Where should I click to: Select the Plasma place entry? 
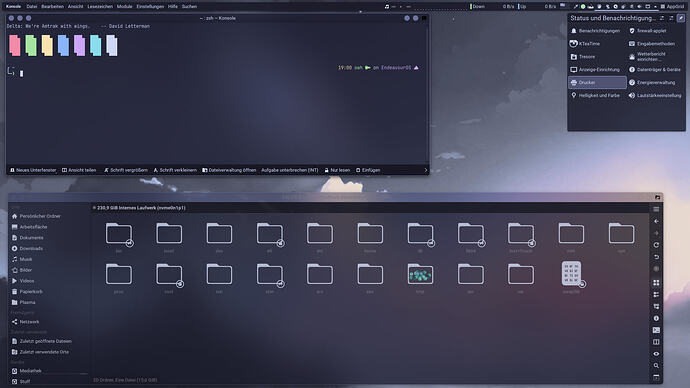point(23,302)
